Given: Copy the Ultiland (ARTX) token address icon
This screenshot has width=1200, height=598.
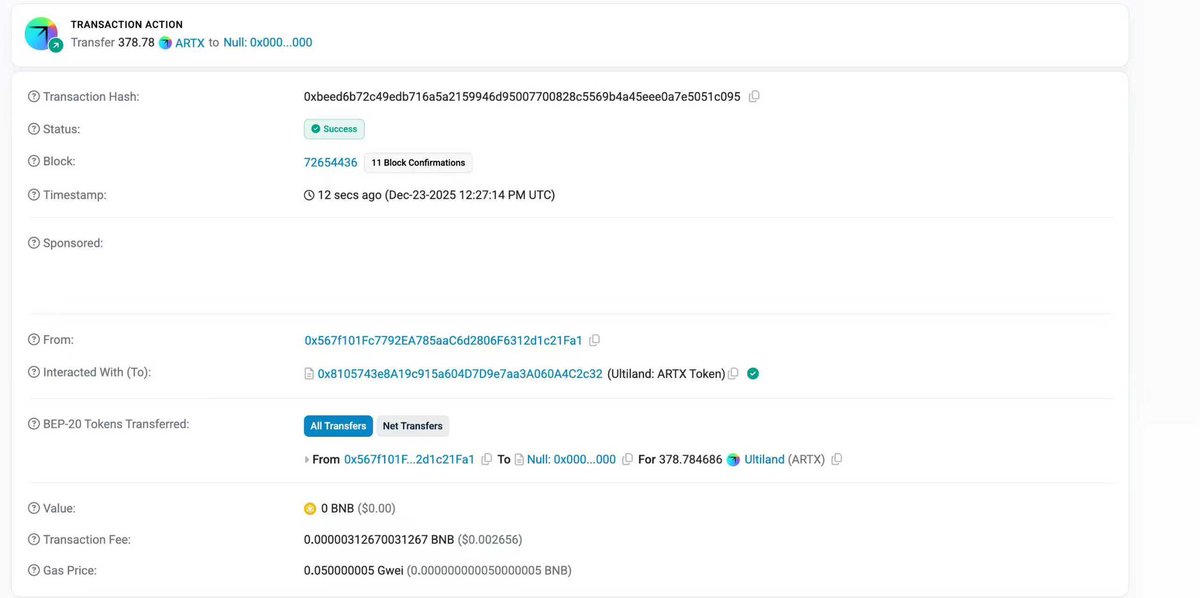Looking at the screenshot, I should pos(837,459).
